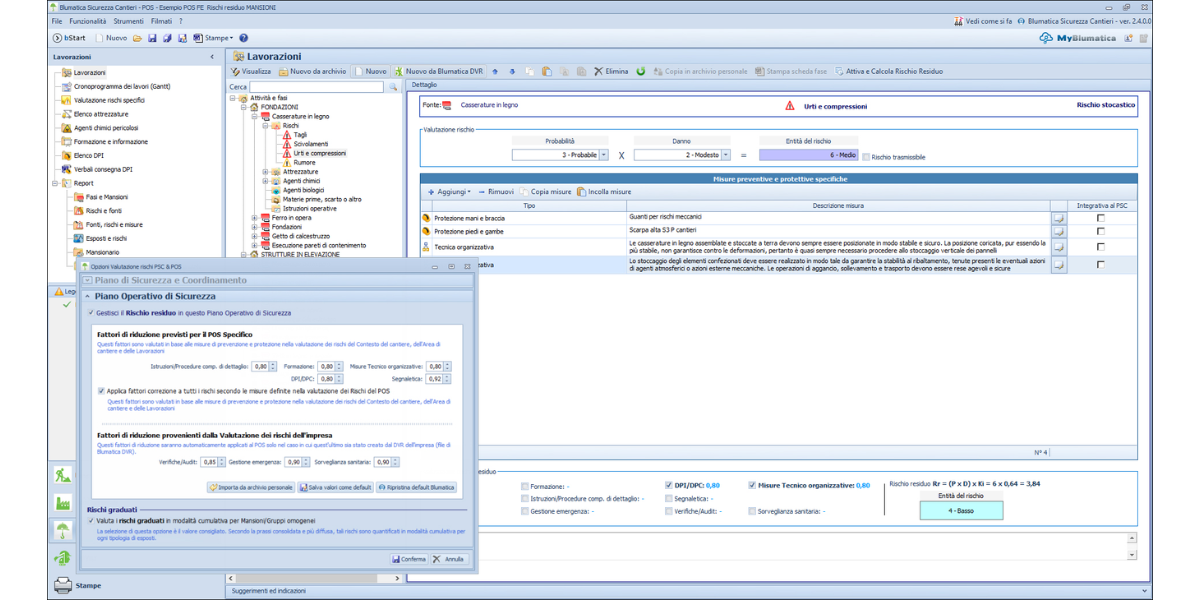The height and width of the screenshot is (600, 1200).
Task: Enable the Rischio trasmissibile checkbox
Action: (x=866, y=156)
